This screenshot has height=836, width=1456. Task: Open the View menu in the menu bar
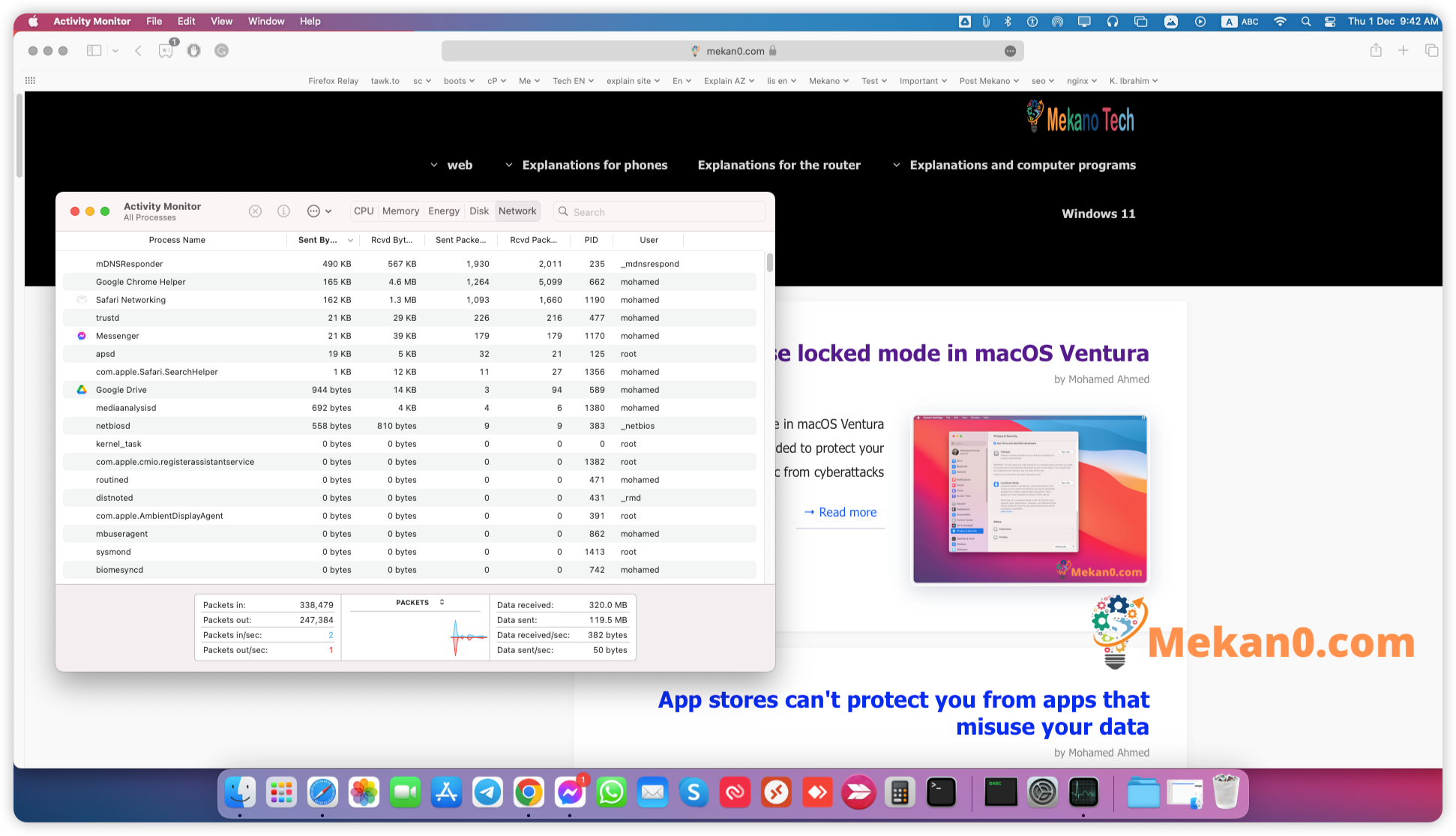pyautogui.click(x=221, y=21)
